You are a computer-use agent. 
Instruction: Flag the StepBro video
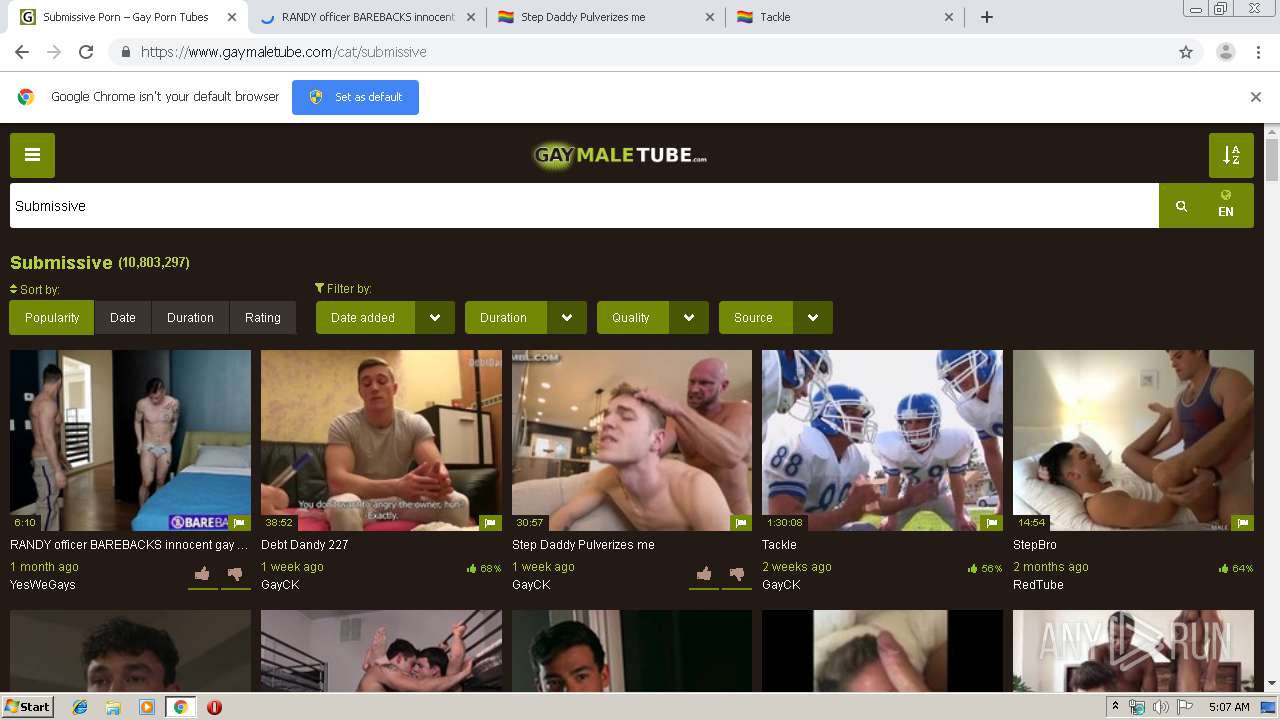[x=1242, y=522]
